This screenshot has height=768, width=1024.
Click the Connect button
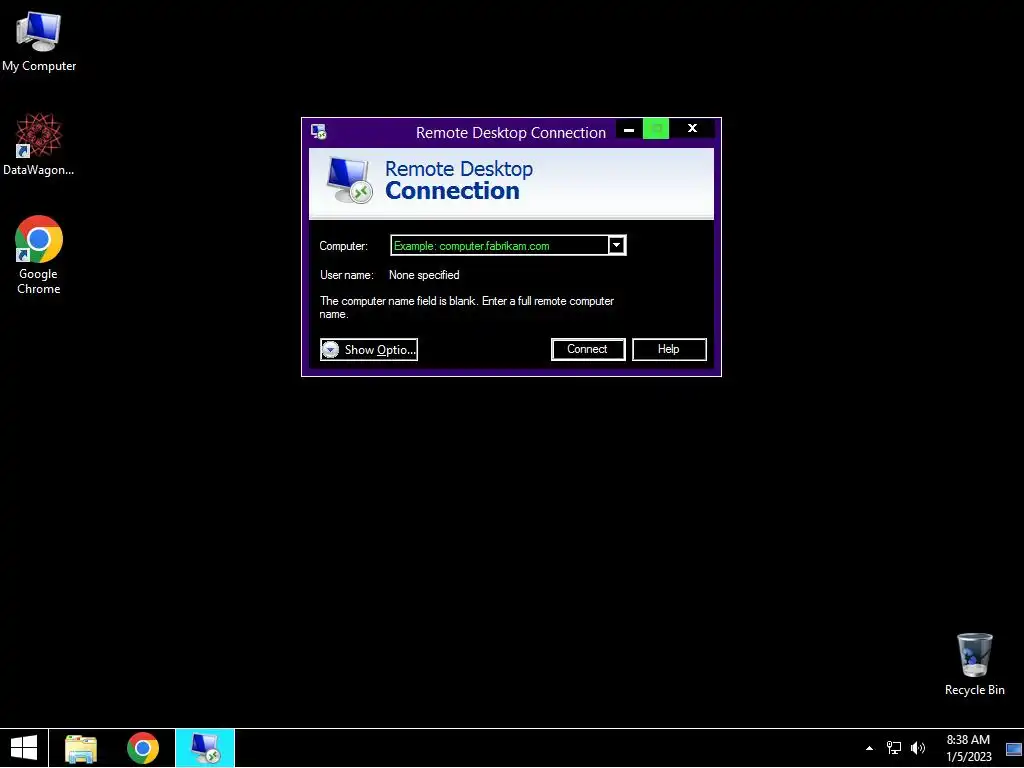[588, 349]
